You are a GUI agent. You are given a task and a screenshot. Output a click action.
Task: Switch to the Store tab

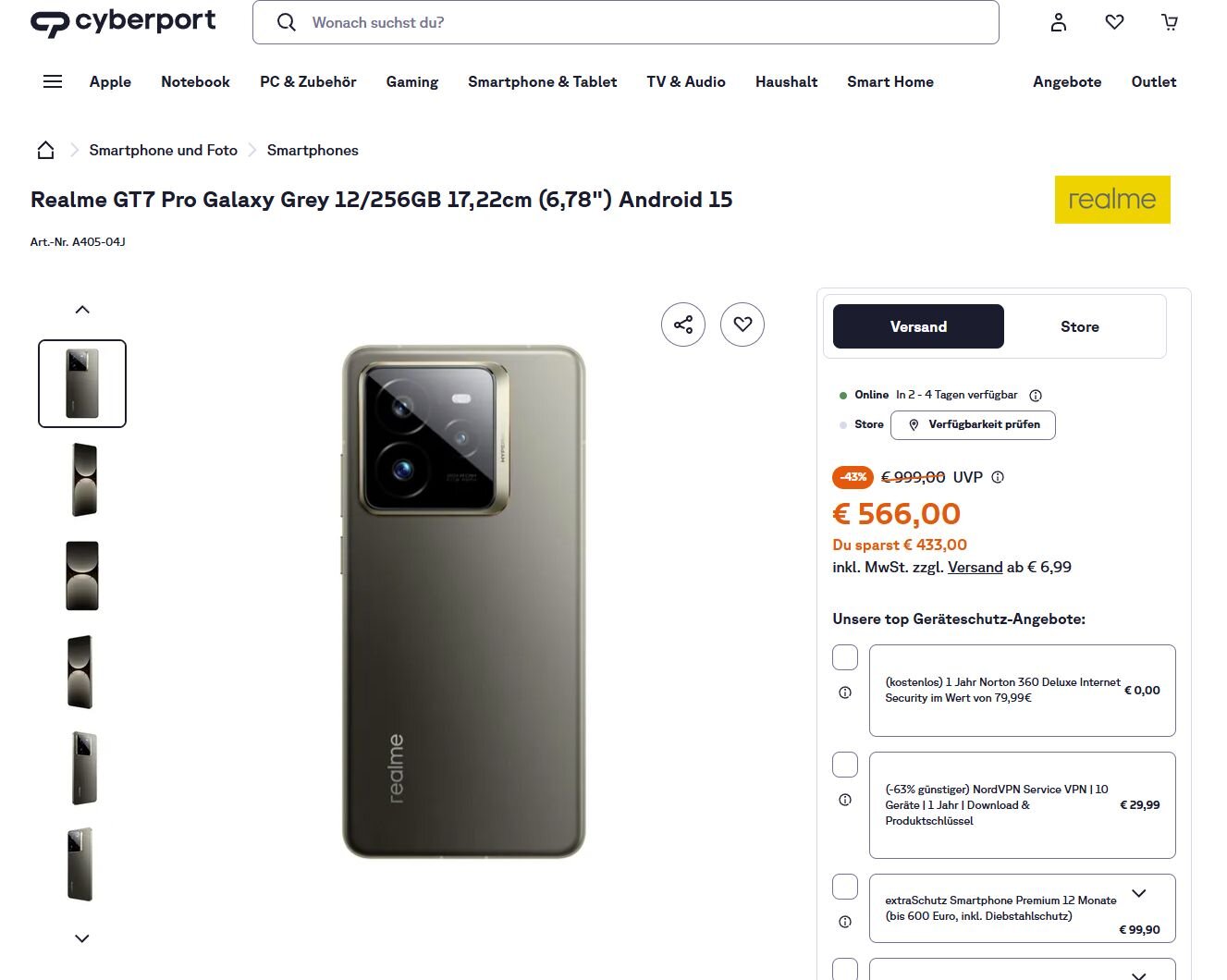pyautogui.click(x=1079, y=326)
